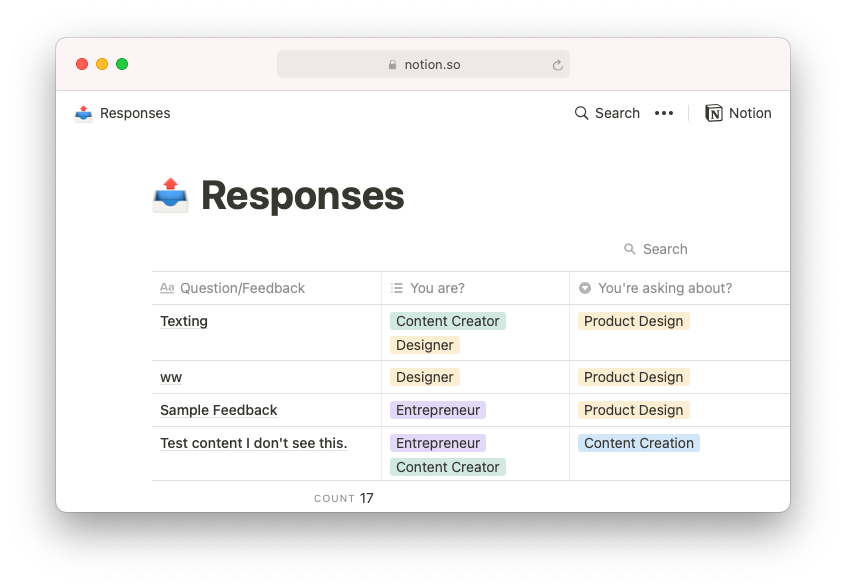Screen dimensions: 846x586
Task: Click the blue Content Creation tag
Action: click(x=639, y=443)
